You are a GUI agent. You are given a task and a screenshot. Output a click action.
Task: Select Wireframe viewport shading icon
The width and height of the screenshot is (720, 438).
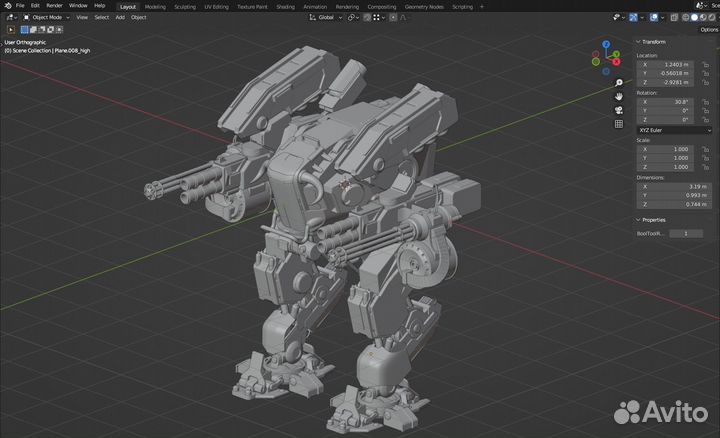click(x=686, y=17)
